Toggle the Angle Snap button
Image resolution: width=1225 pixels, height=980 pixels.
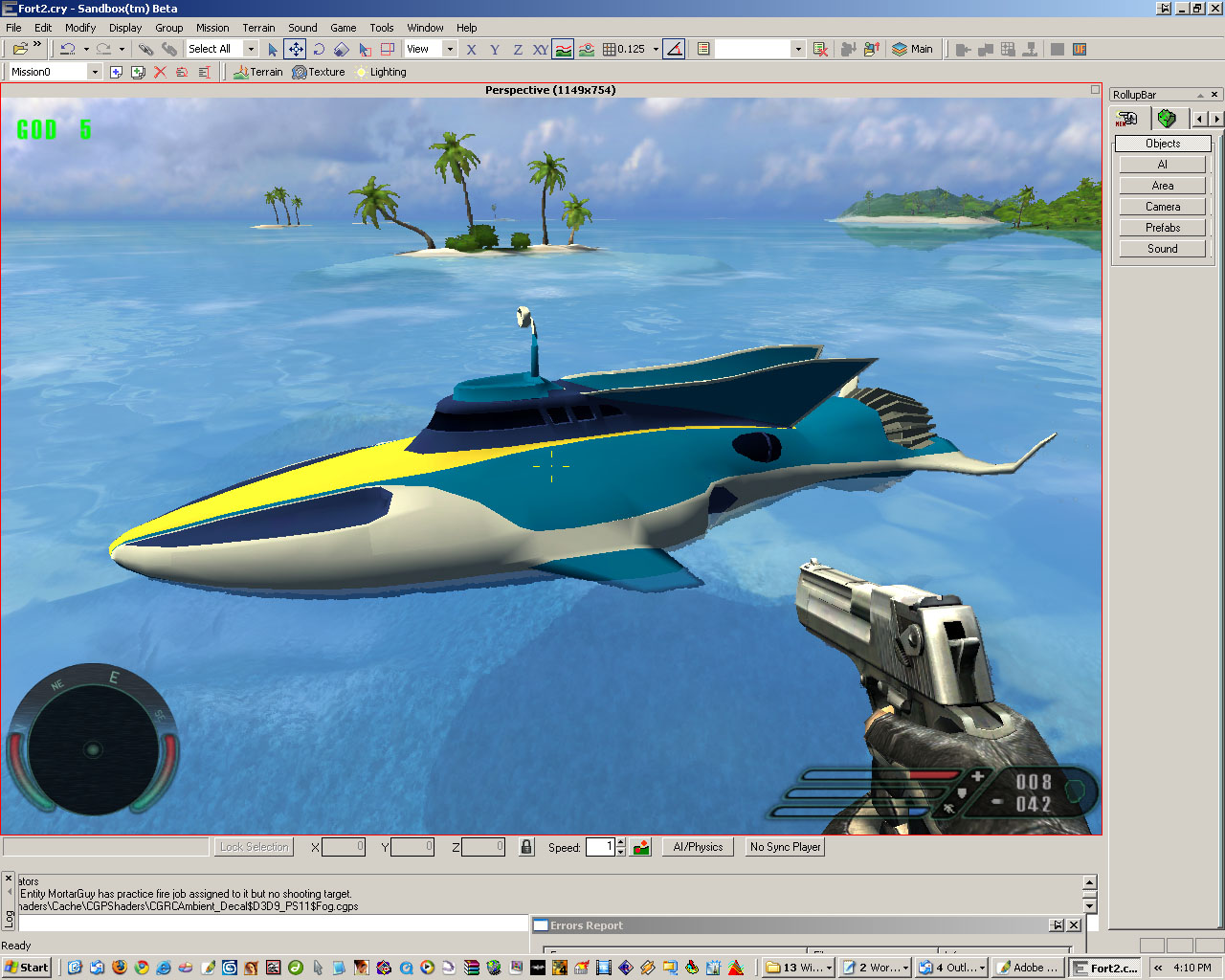pos(675,49)
